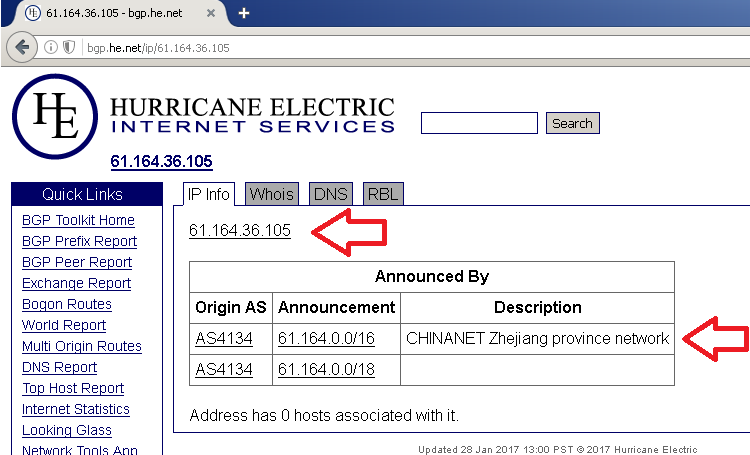Go back with the browser back arrow
Image resolution: width=750 pixels, height=455 pixels.
[22, 47]
